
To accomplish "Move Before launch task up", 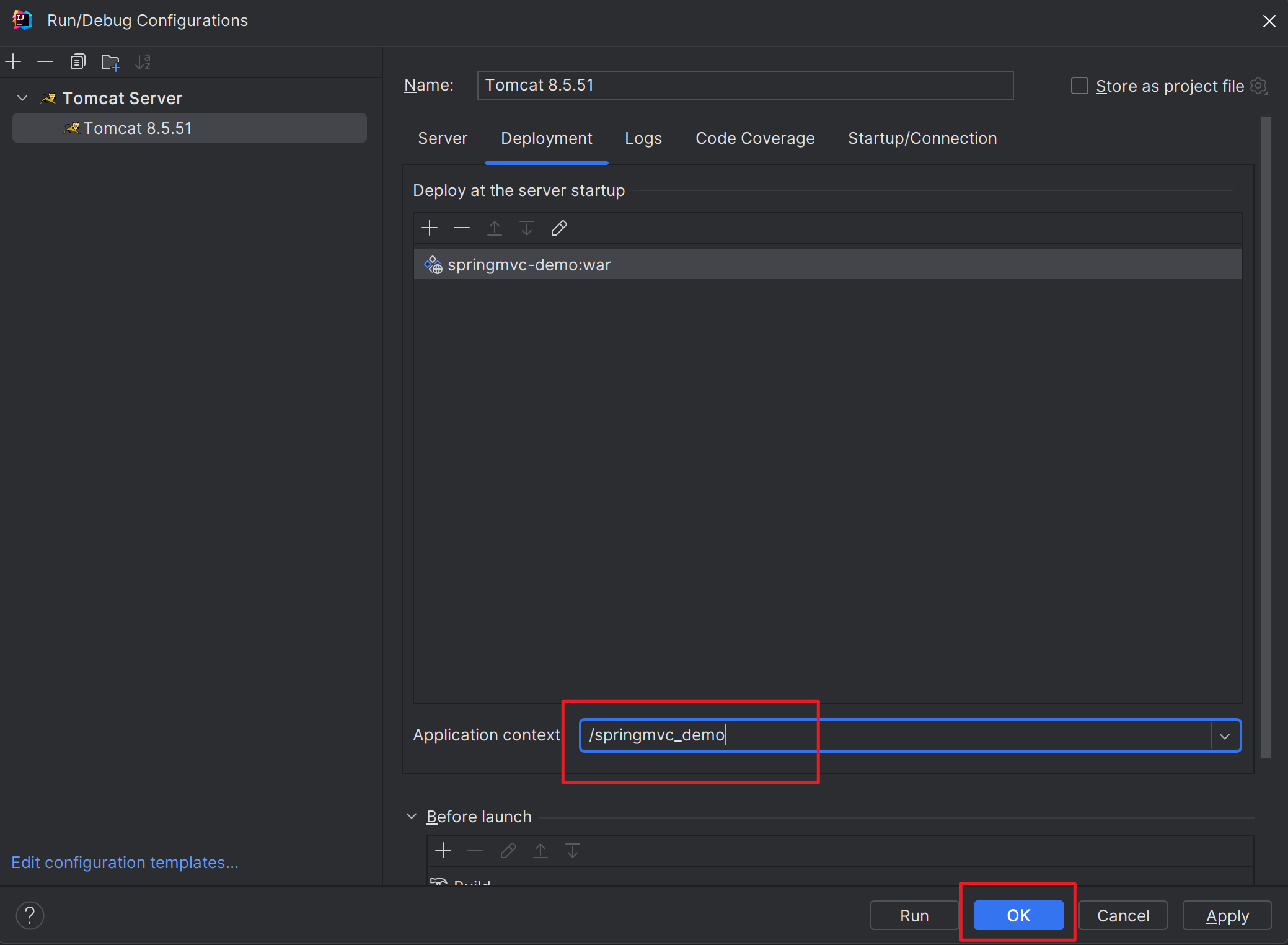I will (540, 850).
